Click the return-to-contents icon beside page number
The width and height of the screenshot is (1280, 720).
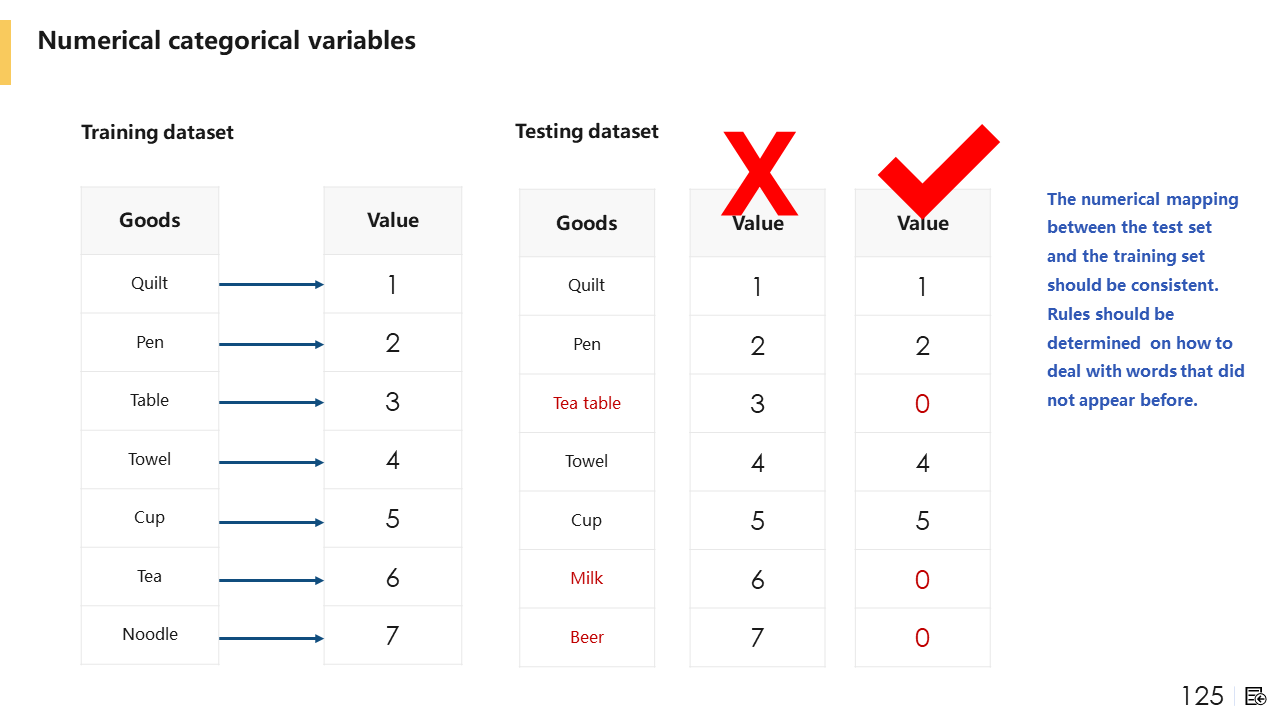(x=1256, y=697)
